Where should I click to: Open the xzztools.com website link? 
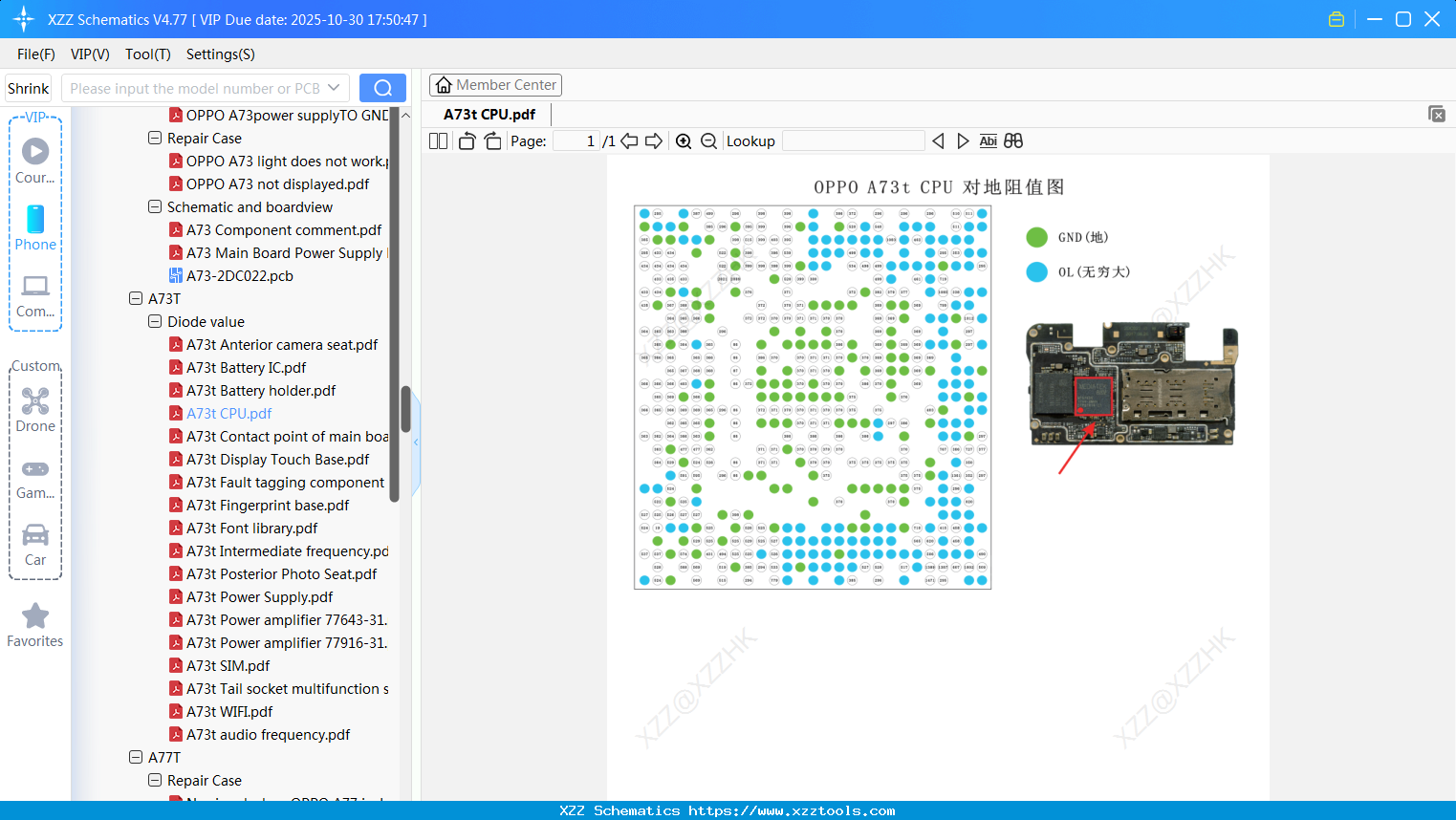[x=792, y=810]
